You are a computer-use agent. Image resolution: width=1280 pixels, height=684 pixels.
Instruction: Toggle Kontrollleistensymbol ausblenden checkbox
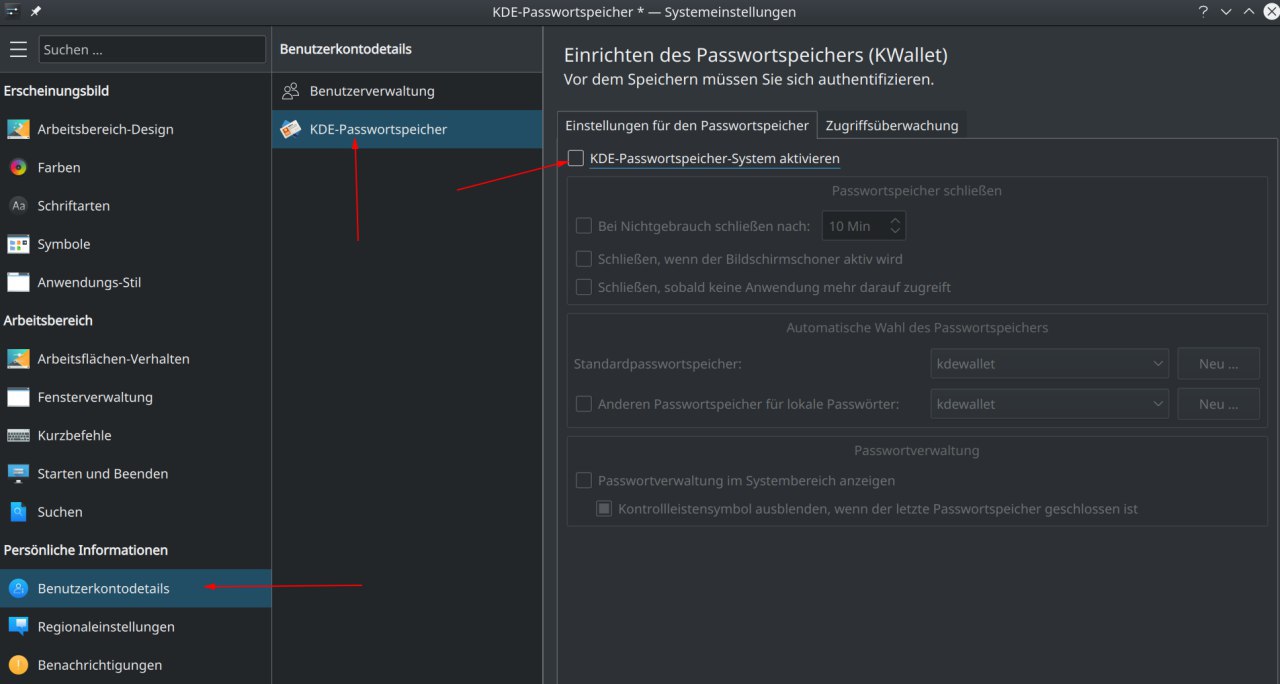tap(604, 509)
